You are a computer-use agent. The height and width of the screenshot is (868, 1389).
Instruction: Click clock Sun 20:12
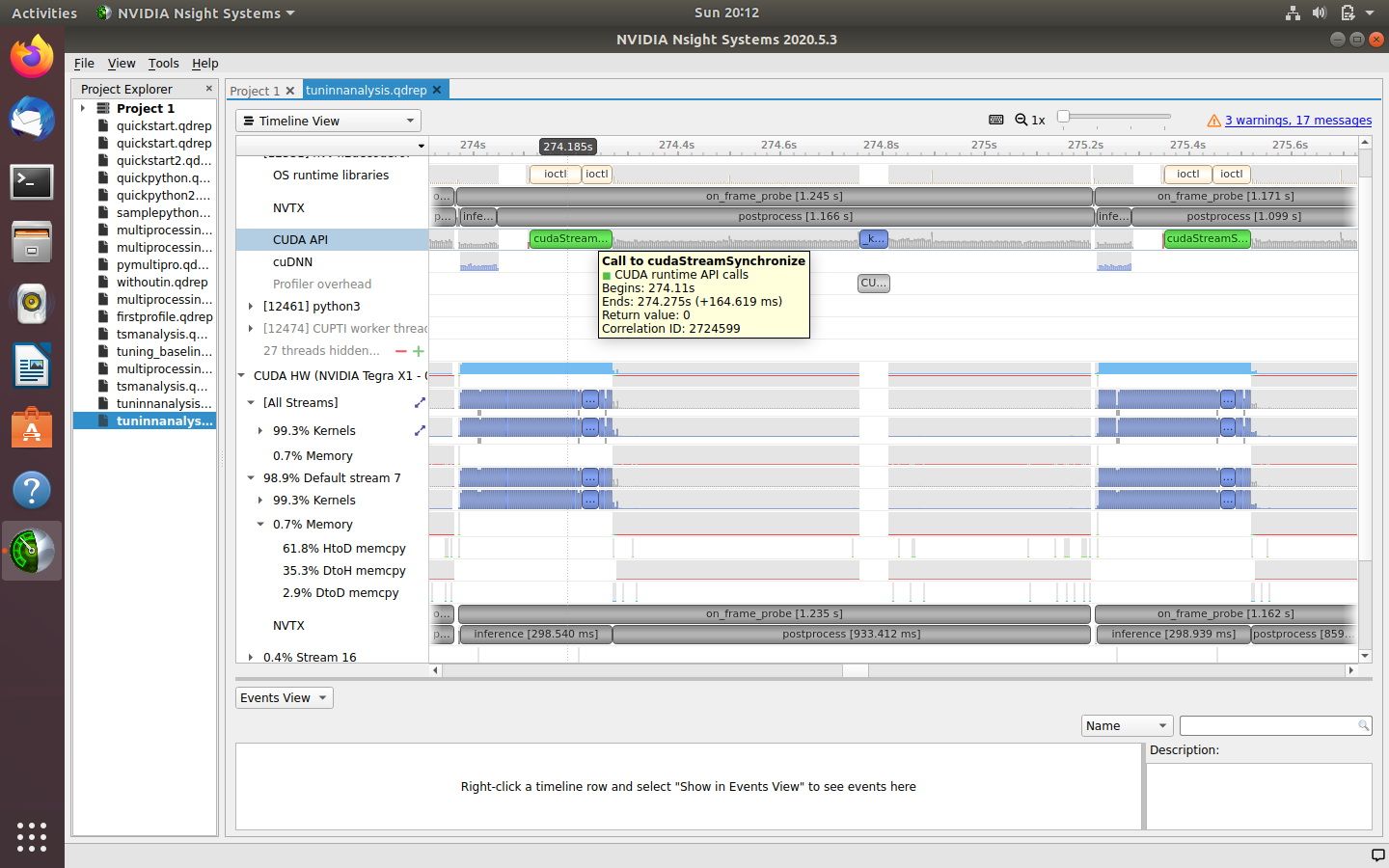click(x=726, y=13)
